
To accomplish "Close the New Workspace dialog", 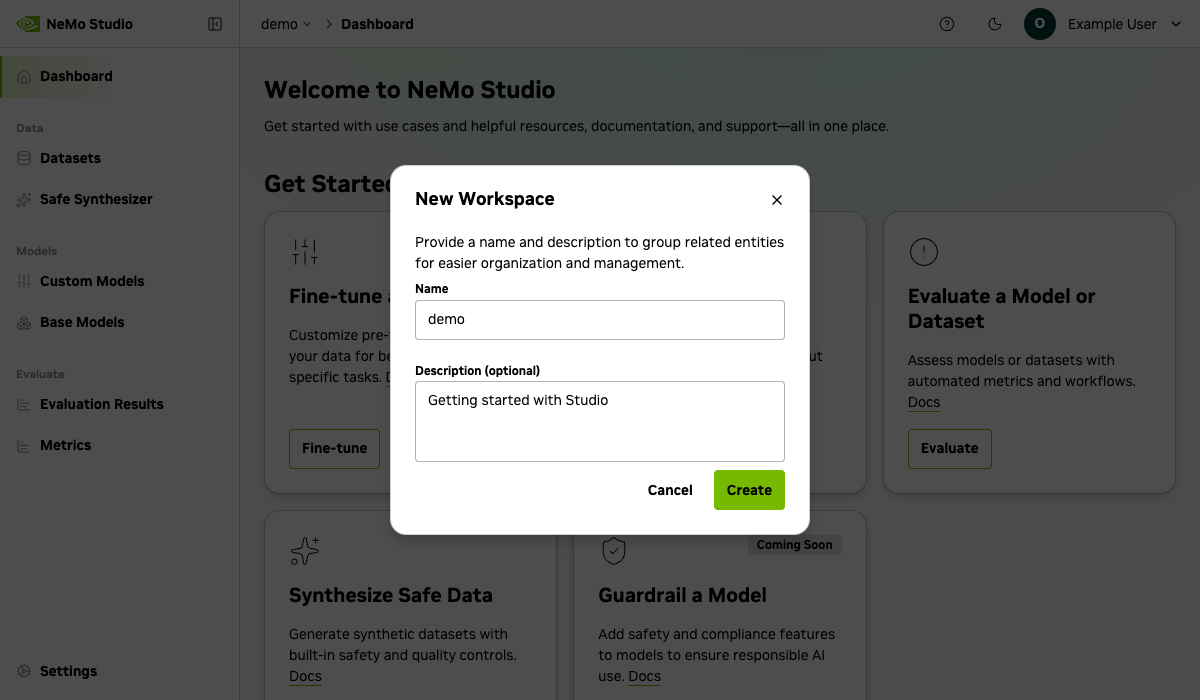I will (x=777, y=200).
